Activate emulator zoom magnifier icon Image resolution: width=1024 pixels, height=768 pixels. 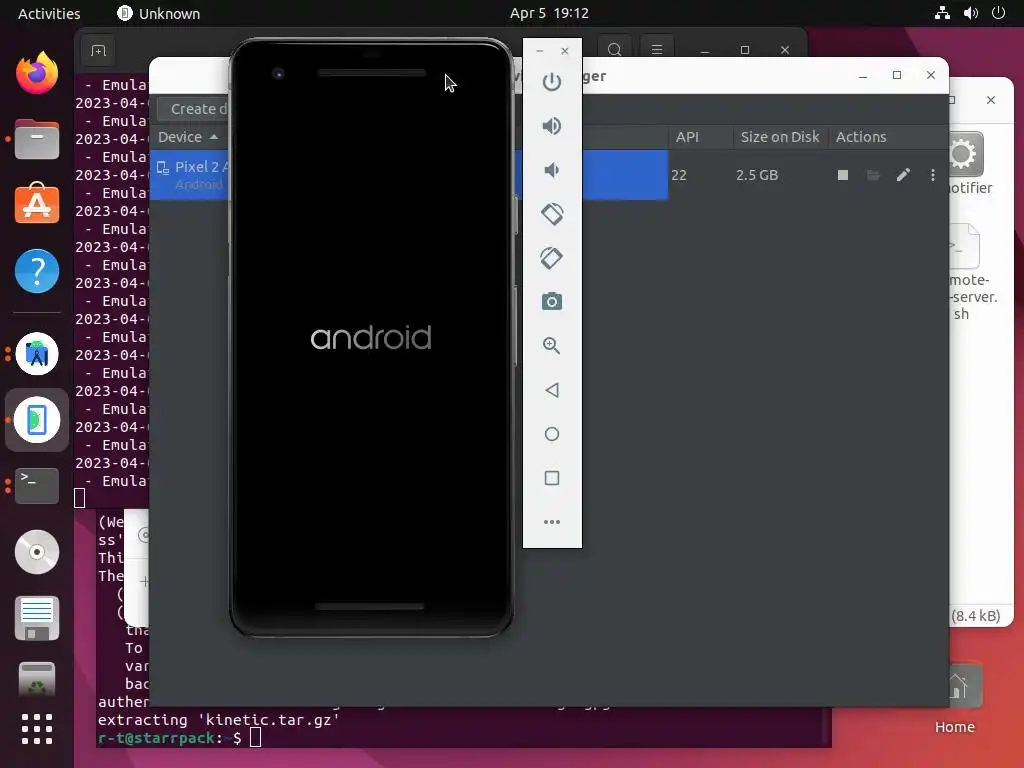(552, 345)
